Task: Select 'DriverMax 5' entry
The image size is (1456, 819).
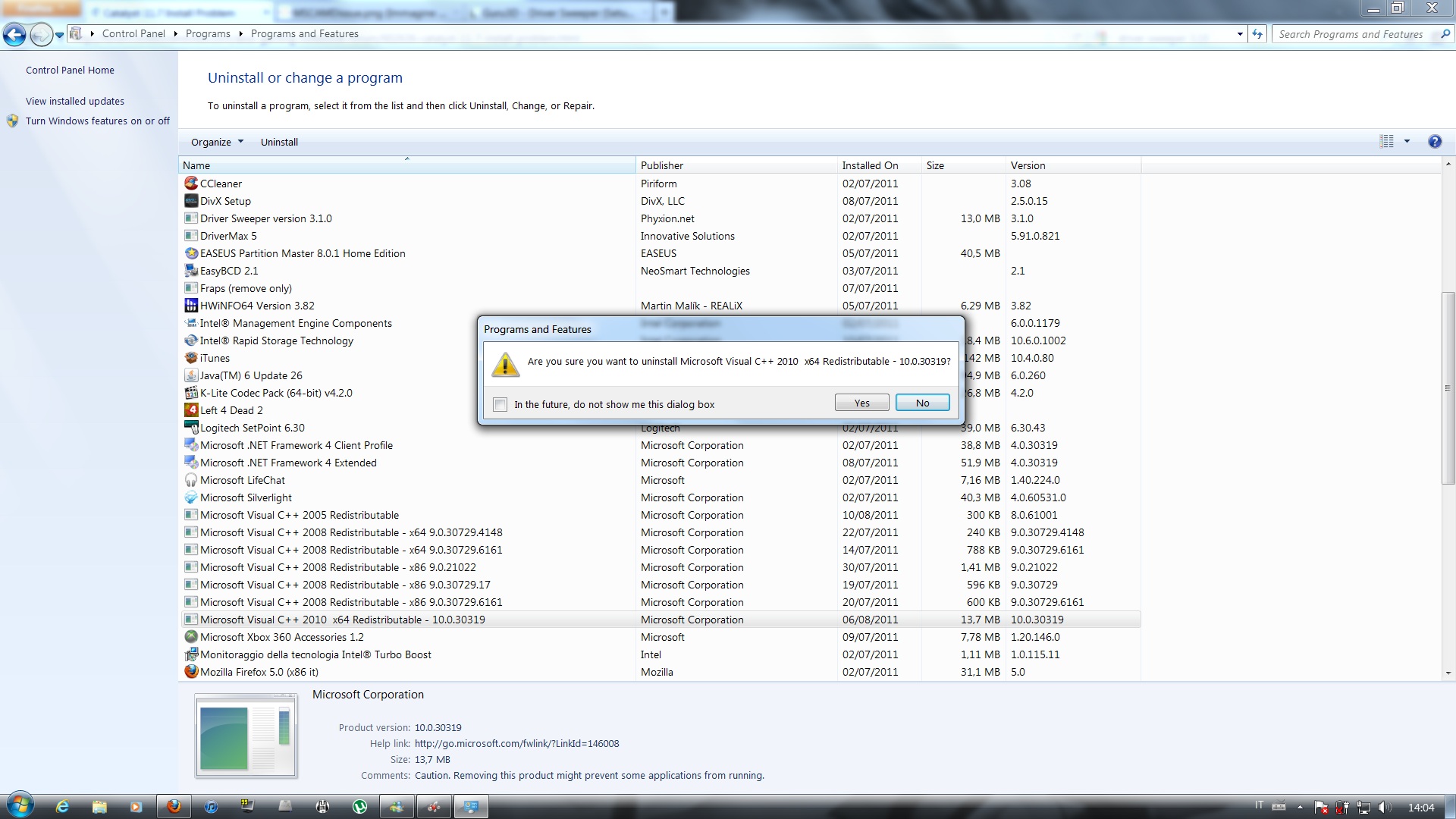Action: tap(660, 236)
